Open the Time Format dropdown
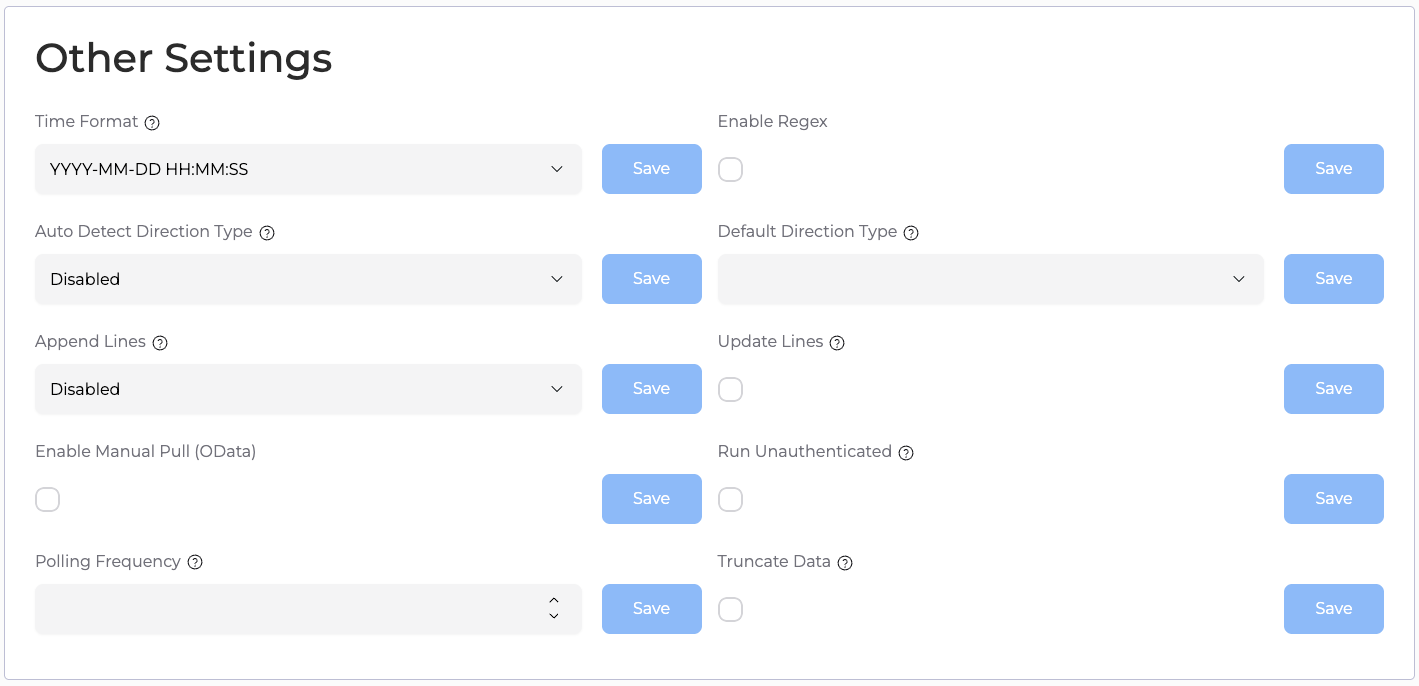Image resolution: width=1419 pixels, height=686 pixels. pos(308,169)
